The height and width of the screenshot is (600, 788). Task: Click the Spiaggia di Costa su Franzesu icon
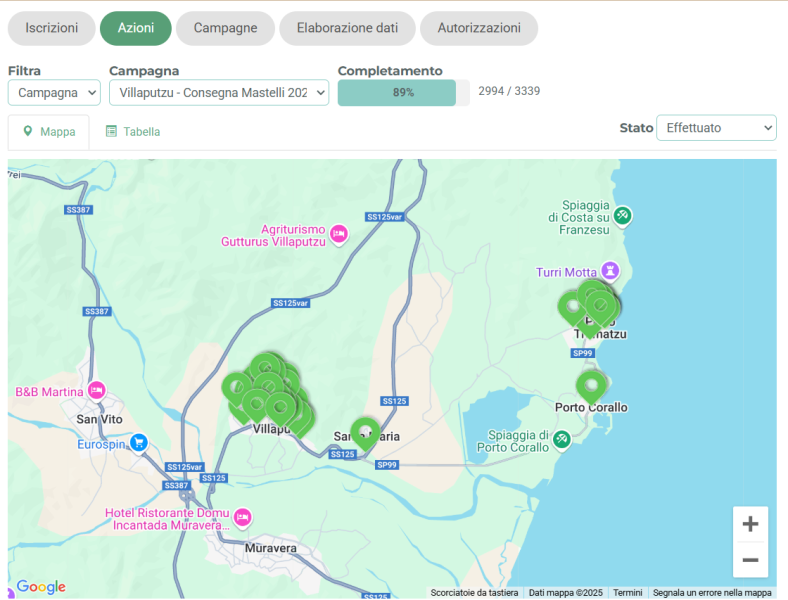coord(623,215)
